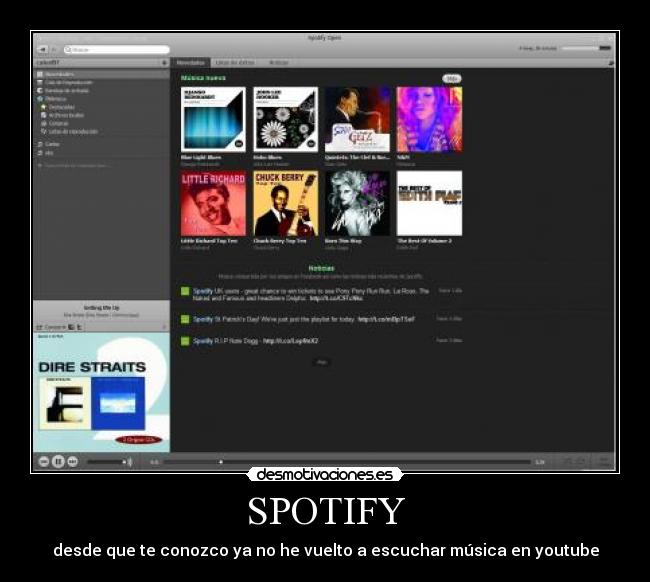Switch to the Listas de éxitos tab
Screen dimensions: 650x582
pyautogui.click(x=235, y=63)
